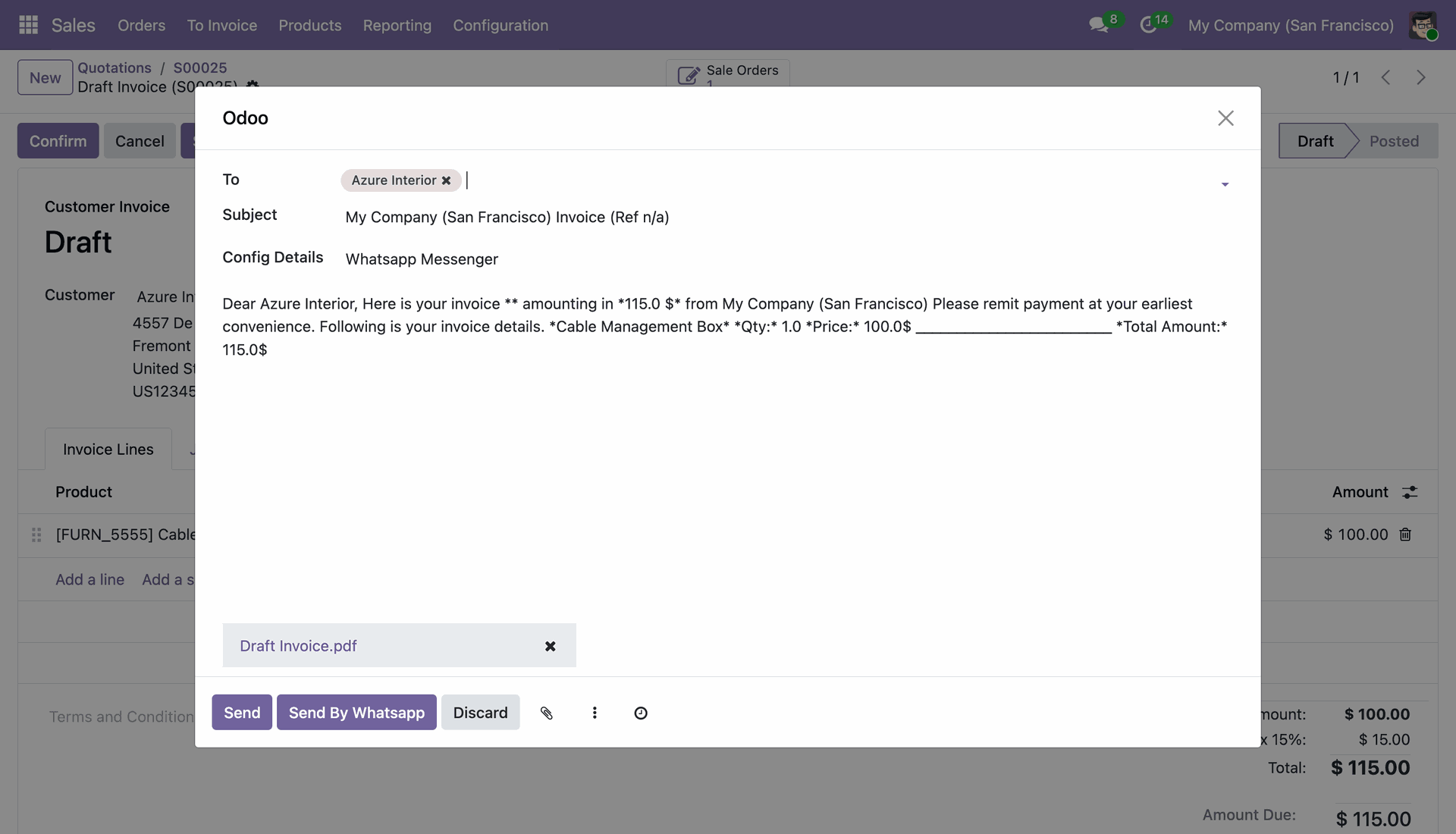This screenshot has width=1456, height=834.
Task: Click the New button
Action: click(x=45, y=77)
